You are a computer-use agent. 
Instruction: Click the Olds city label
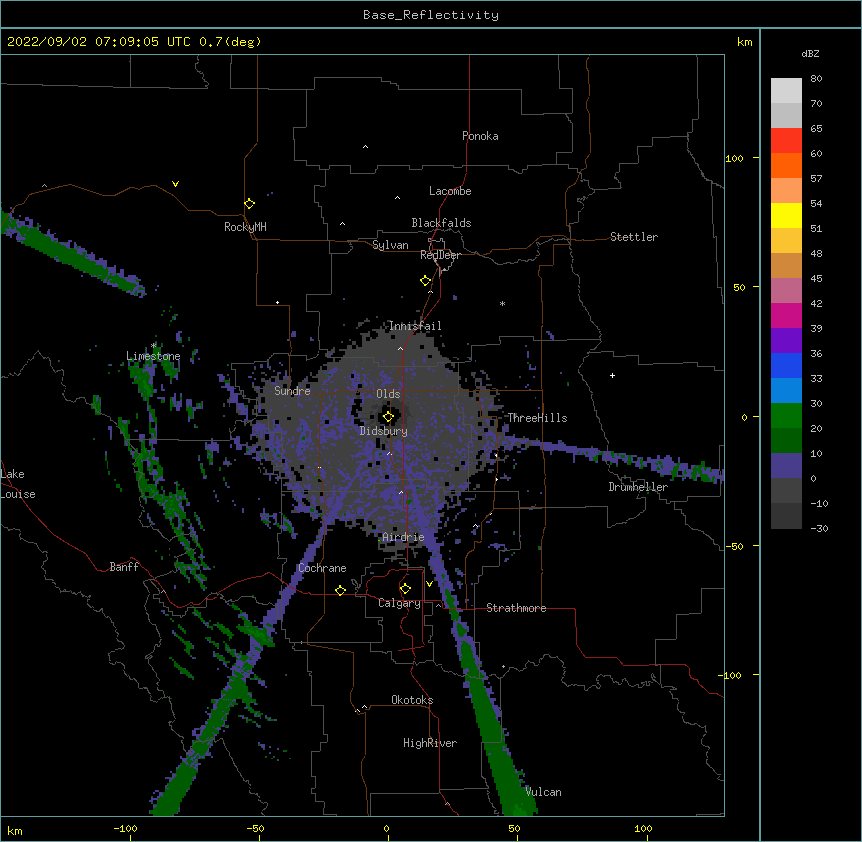(x=388, y=394)
